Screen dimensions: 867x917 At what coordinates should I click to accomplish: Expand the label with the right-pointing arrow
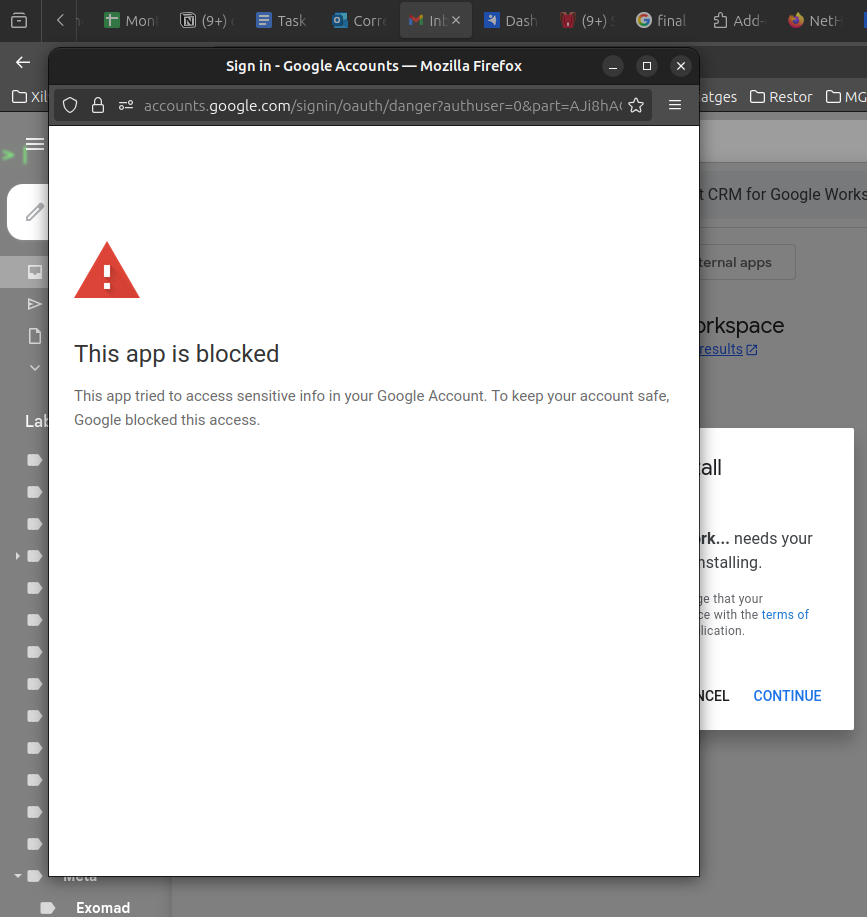point(18,556)
